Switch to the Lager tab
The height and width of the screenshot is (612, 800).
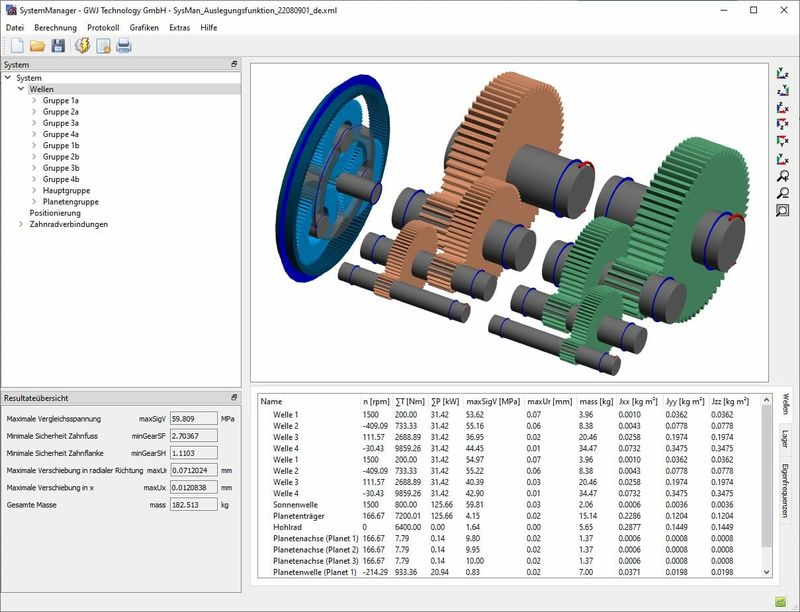(786, 437)
